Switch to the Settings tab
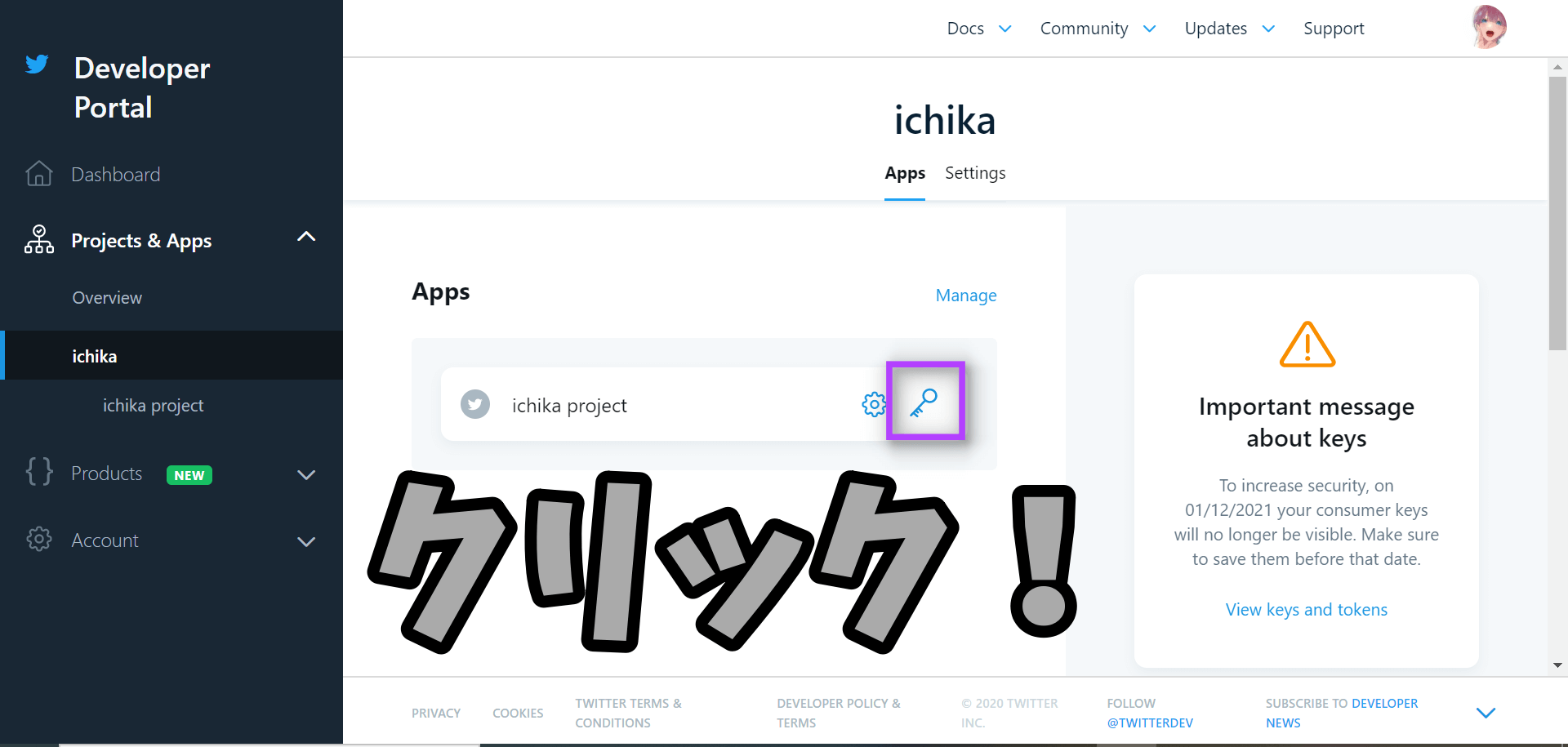1568x747 pixels. (x=975, y=173)
